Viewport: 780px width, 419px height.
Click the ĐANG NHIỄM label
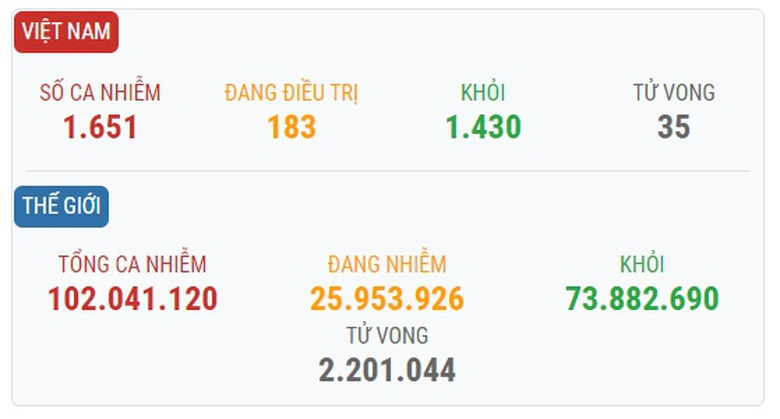386,265
